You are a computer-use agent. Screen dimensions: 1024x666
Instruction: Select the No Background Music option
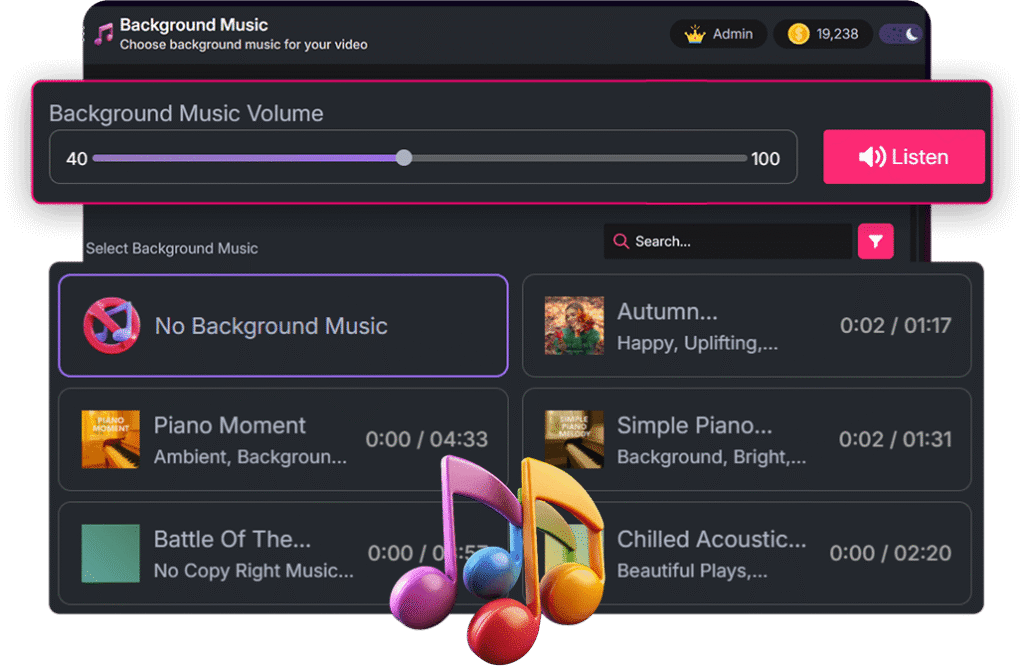pos(283,326)
